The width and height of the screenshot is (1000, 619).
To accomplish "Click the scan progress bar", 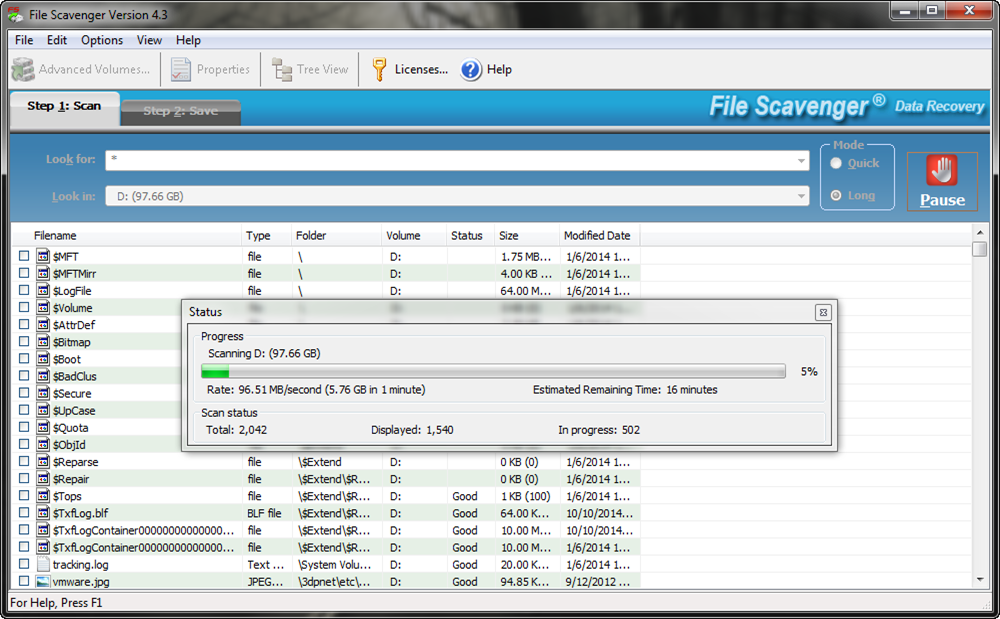I will point(493,372).
